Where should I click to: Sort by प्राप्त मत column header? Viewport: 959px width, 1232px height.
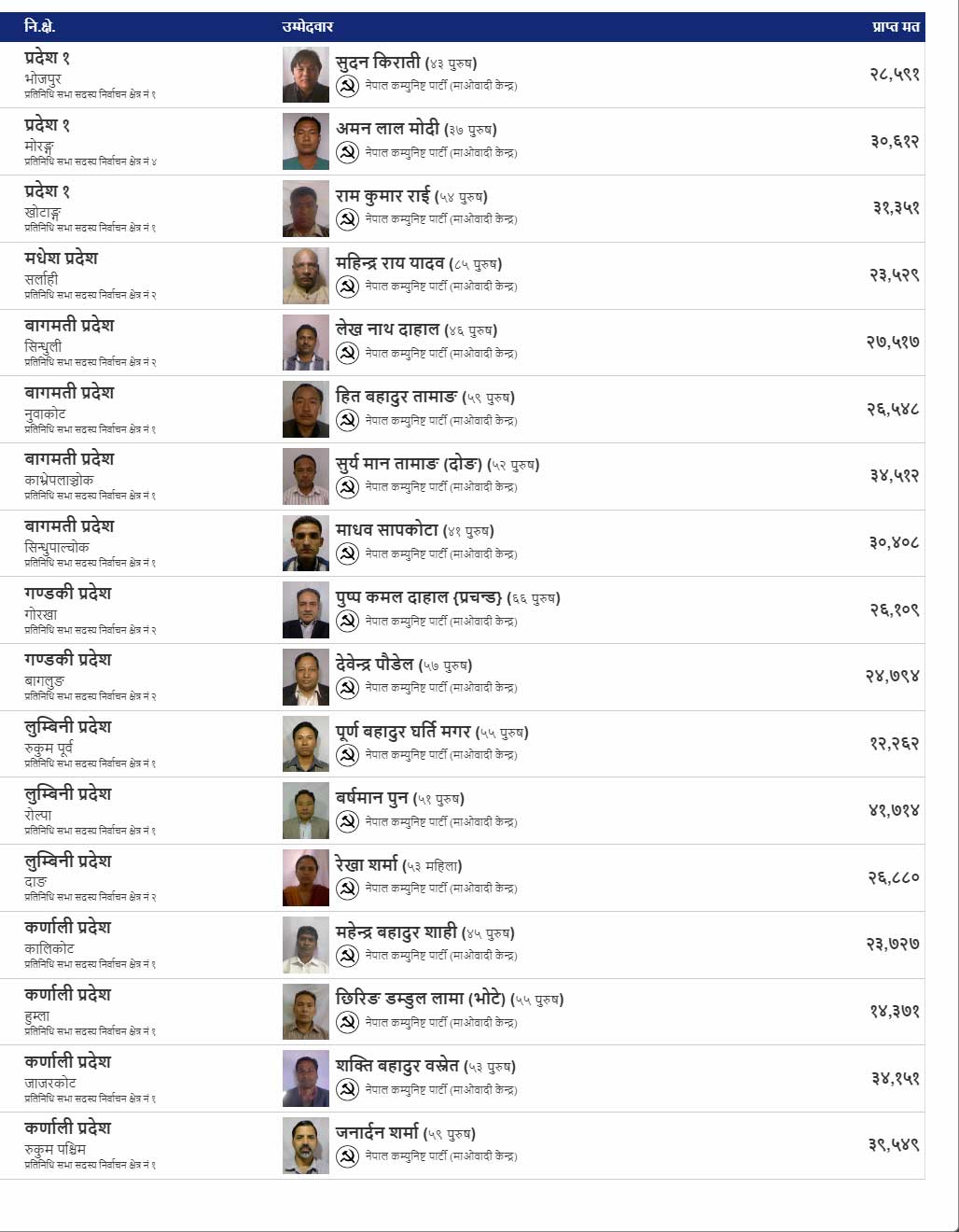[x=896, y=27]
